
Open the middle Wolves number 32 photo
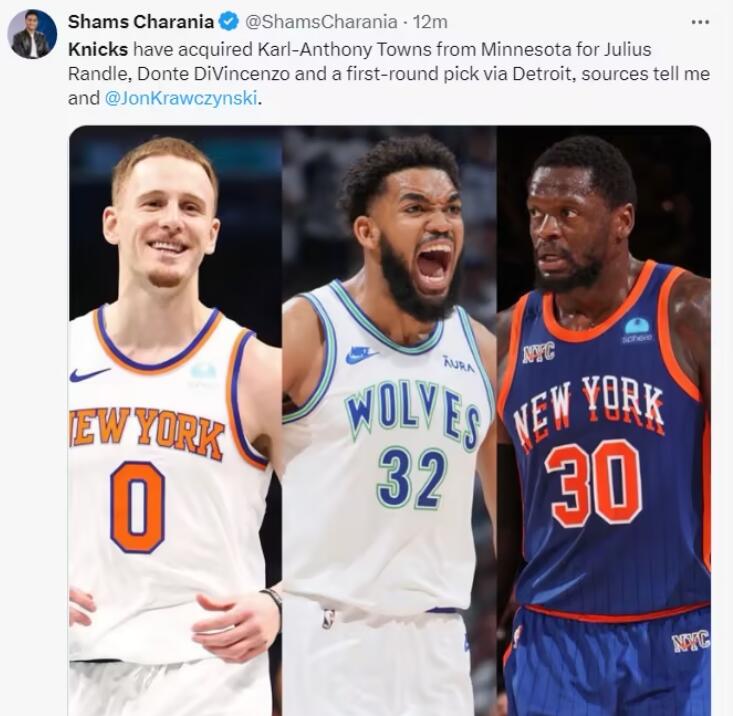click(x=389, y=421)
